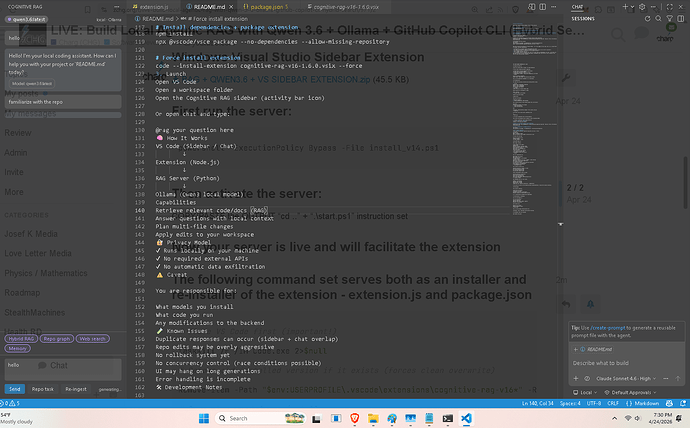Click line 122 code --install-extension command
This screenshot has height=428, width=690.
(x=259, y=66)
